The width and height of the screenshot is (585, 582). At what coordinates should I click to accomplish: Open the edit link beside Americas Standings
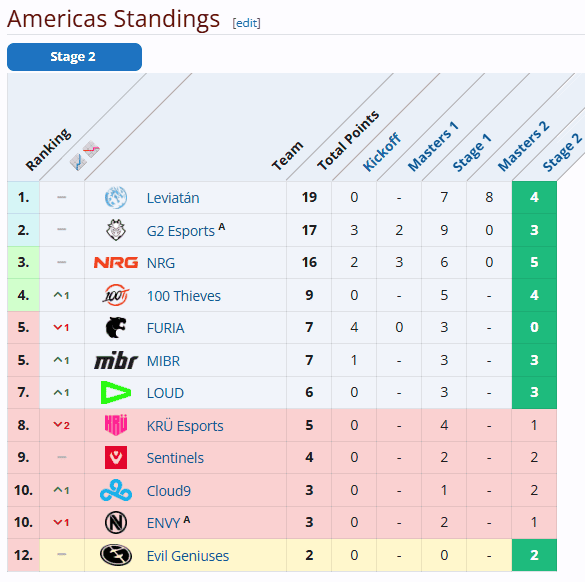pyautogui.click(x=246, y=23)
